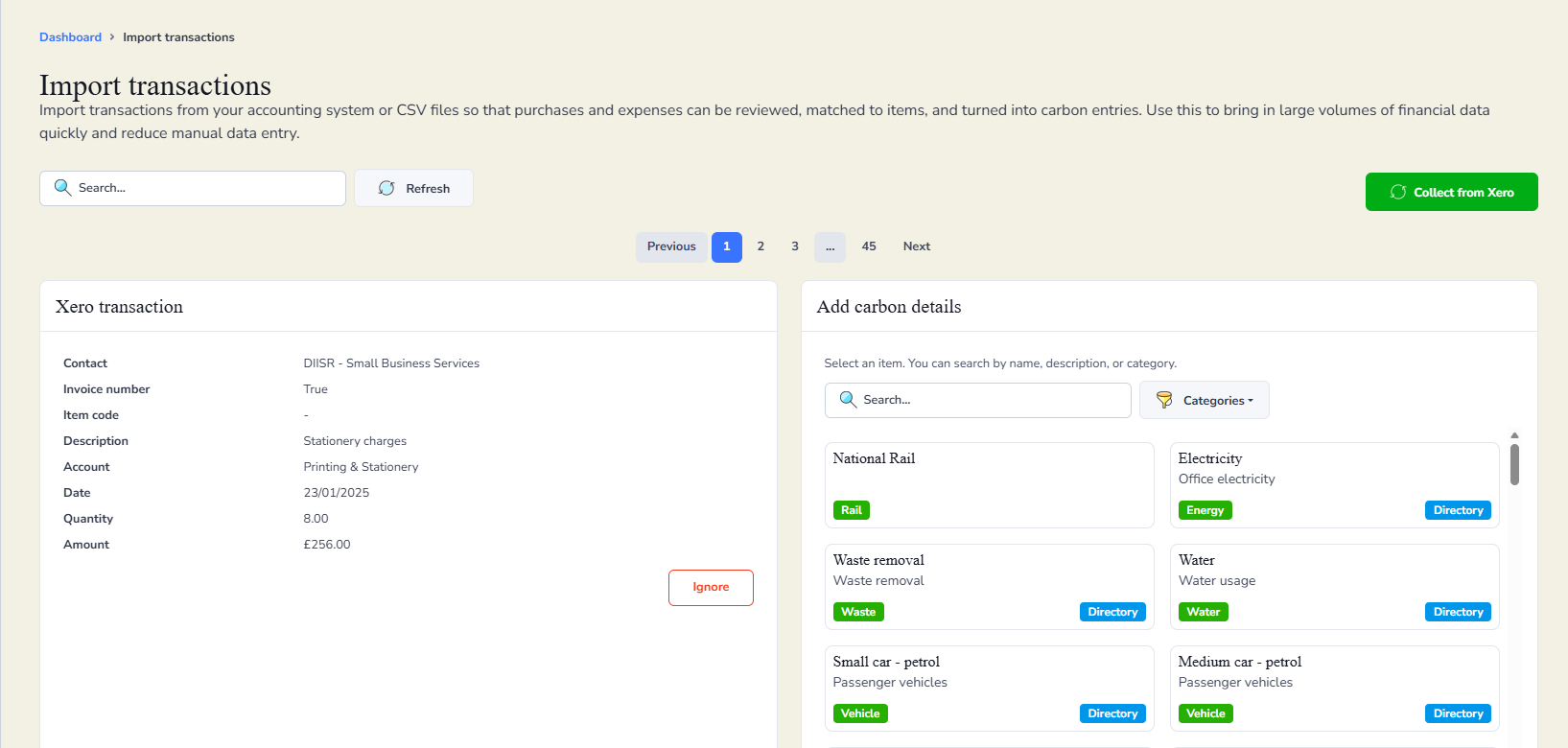Click the Waste tag on Waste removal
This screenshot has height=748, width=1568.
[x=858, y=612]
